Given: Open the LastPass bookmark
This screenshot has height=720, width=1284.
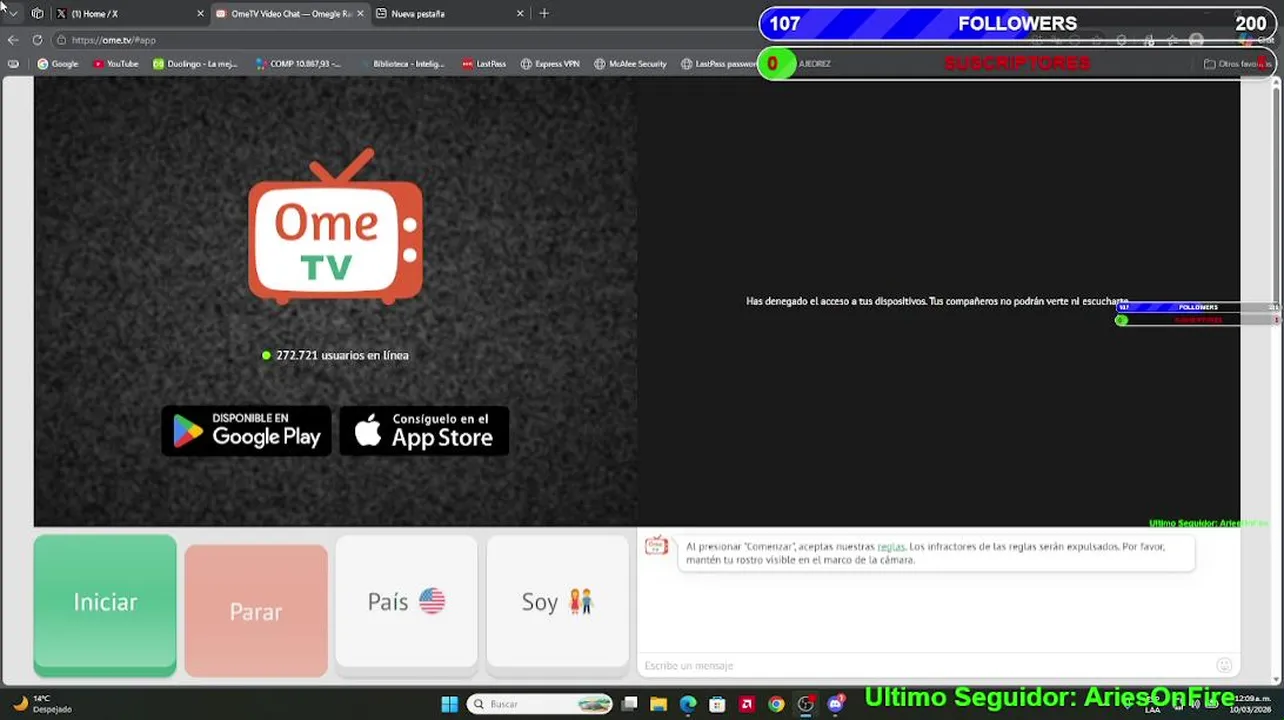Looking at the screenshot, I should (x=484, y=64).
